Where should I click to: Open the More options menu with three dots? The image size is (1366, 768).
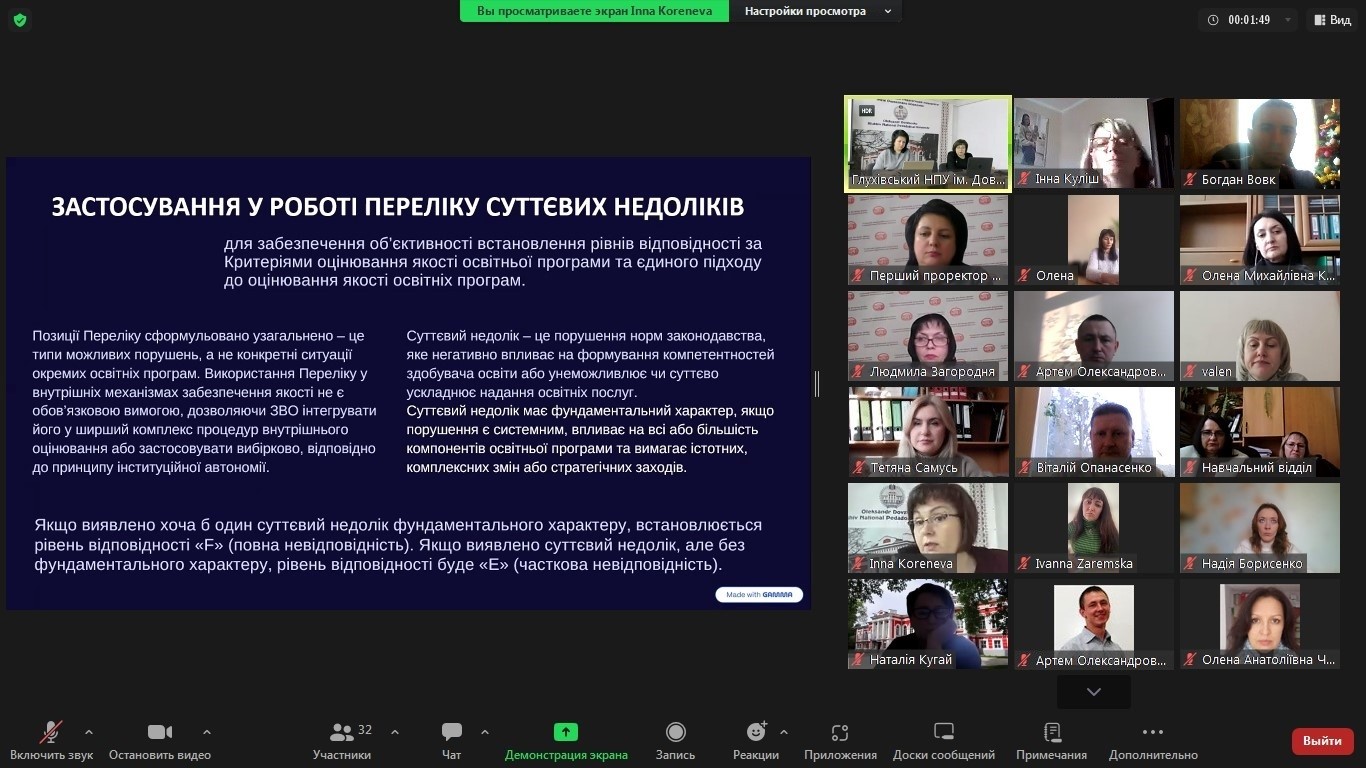pyautogui.click(x=1152, y=733)
